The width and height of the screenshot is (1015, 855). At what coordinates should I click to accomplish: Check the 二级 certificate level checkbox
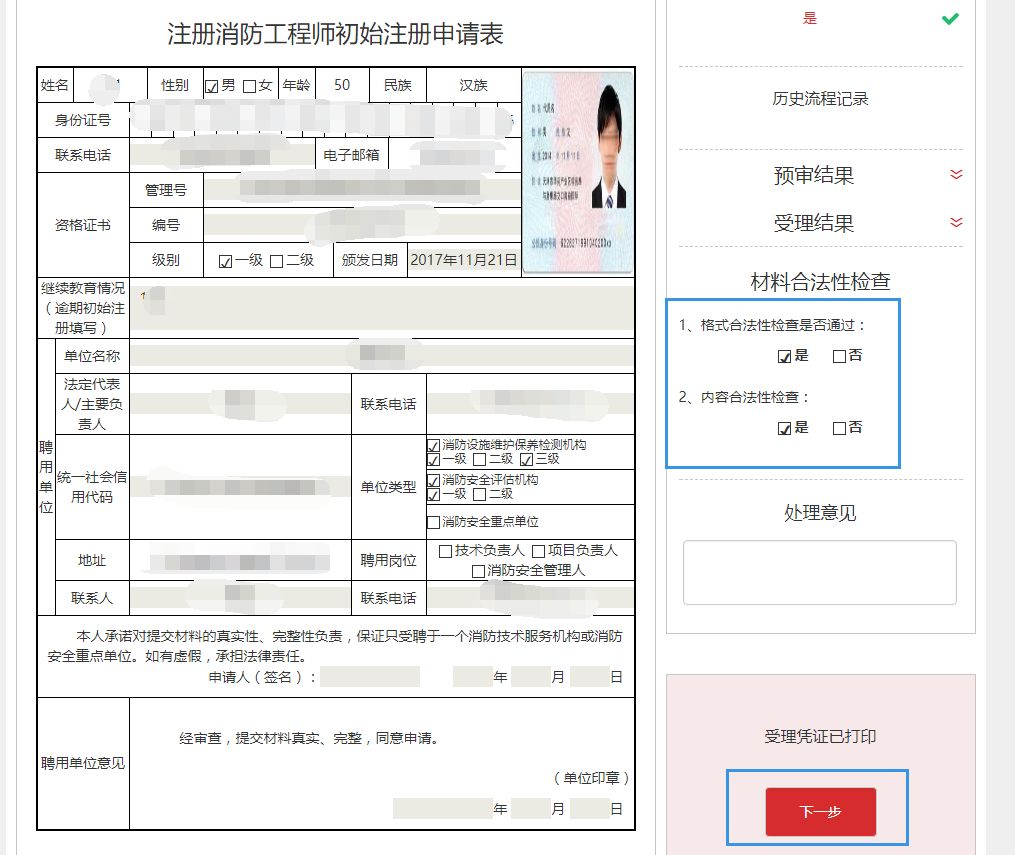pos(278,259)
